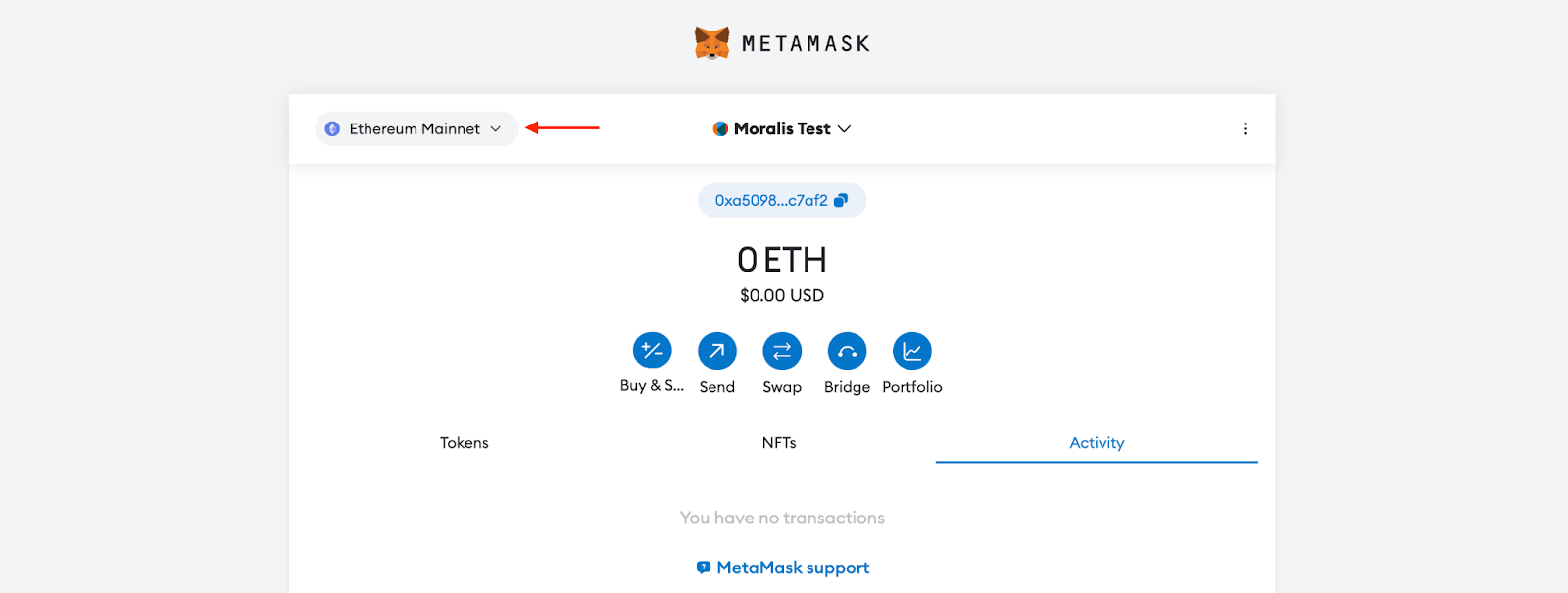1568x593 pixels.
Task: Click the MetaMask fox logo
Action: point(710,42)
